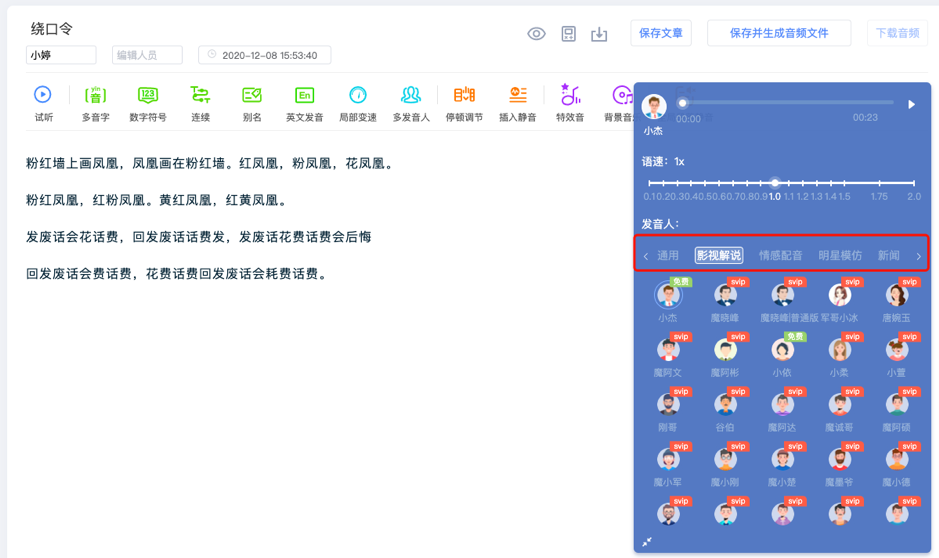Click the 背景音 background music icon

[622, 95]
